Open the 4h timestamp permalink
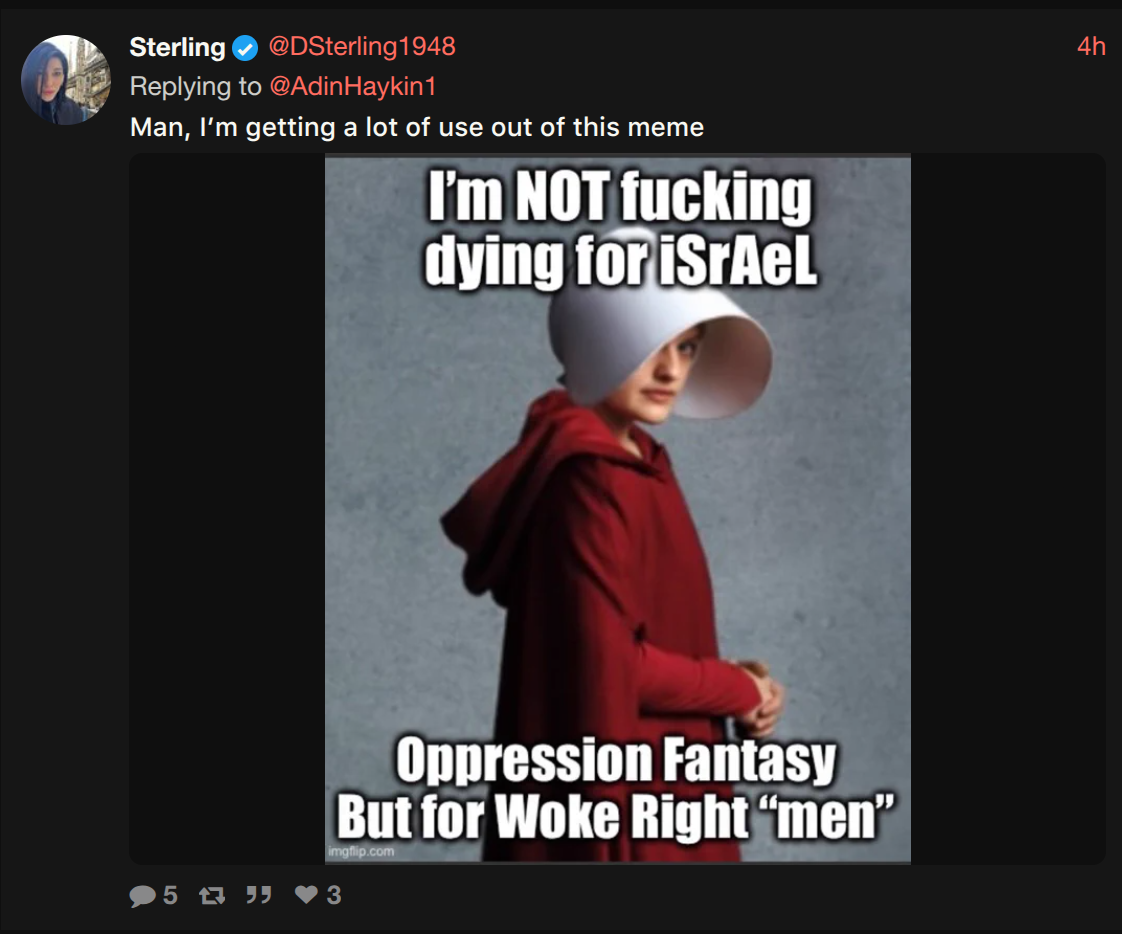This screenshot has width=1122, height=934. (1091, 47)
